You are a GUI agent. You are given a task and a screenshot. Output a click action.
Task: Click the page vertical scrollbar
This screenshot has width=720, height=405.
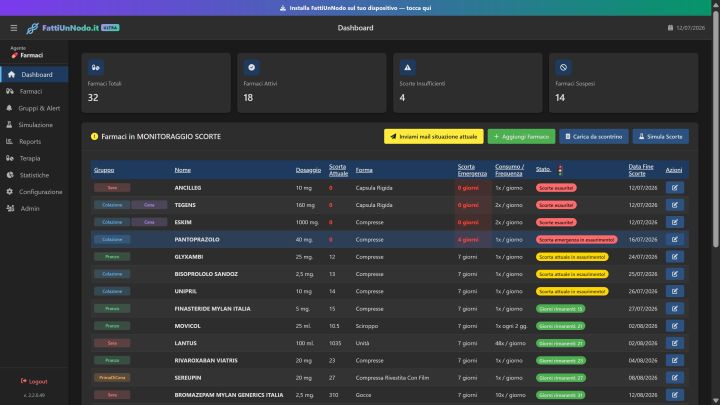click(715, 129)
